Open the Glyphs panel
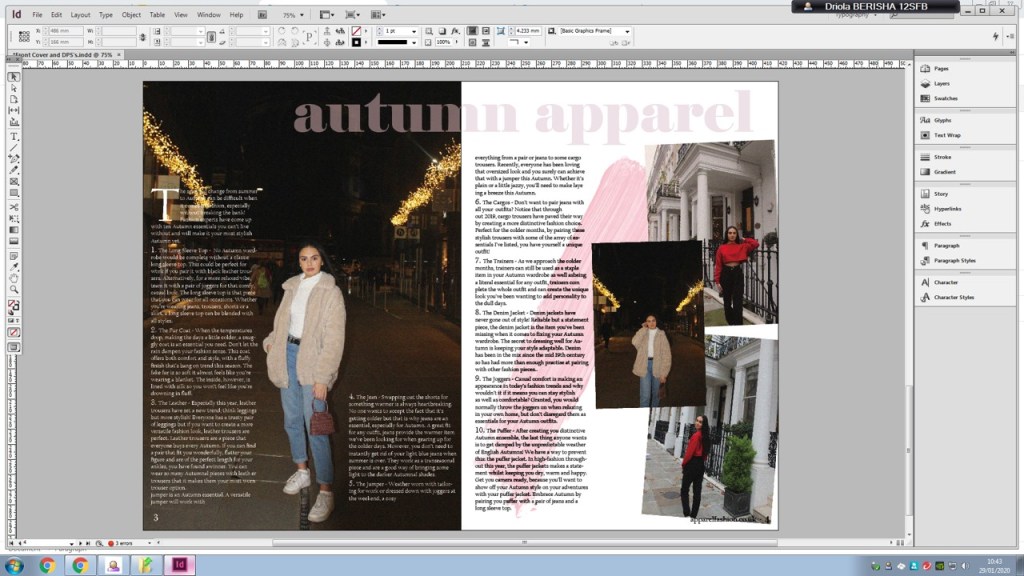This screenshot has width=1024, height=576. coord(942,120)
